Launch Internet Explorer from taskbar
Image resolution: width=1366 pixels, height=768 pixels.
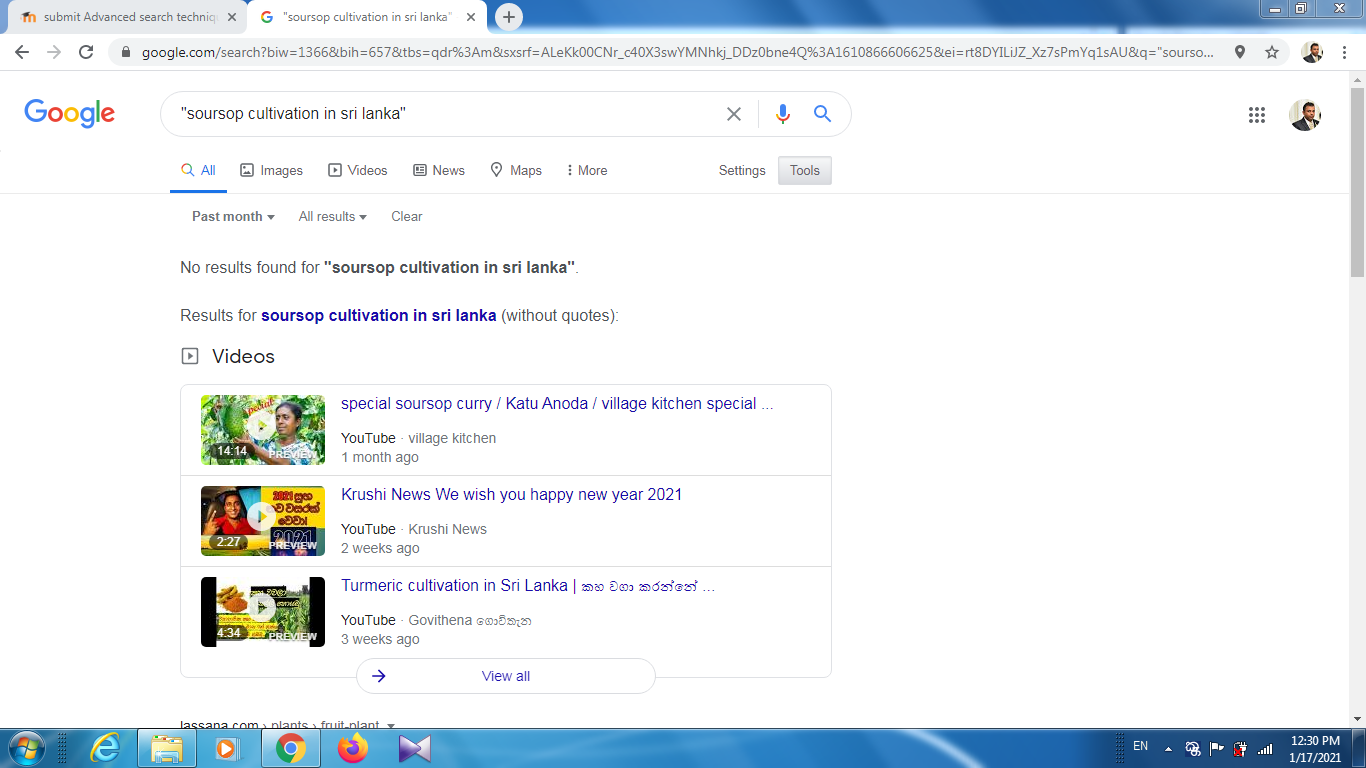click(x=105, y=748)
